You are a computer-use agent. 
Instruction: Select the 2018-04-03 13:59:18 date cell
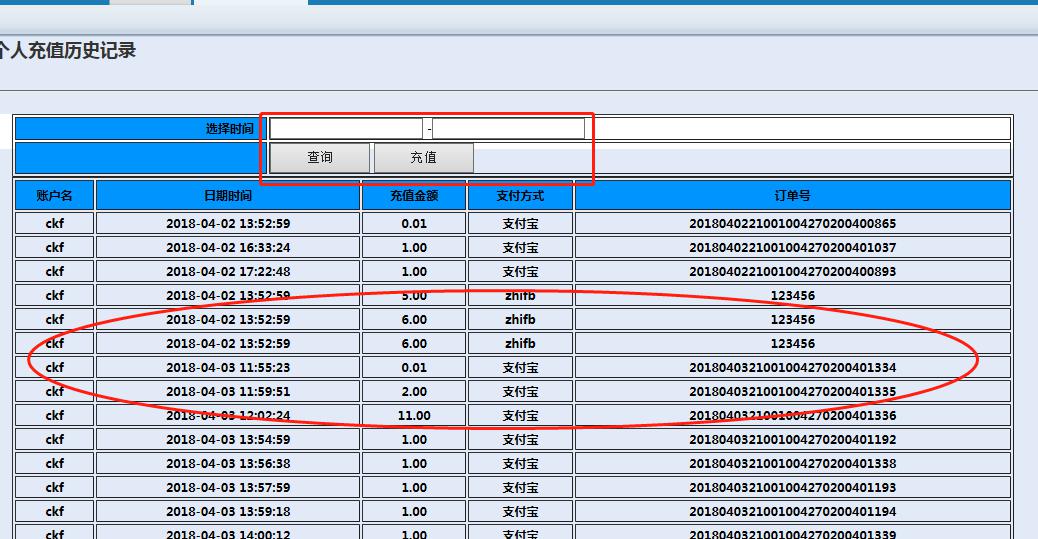(x=228, y=512)
